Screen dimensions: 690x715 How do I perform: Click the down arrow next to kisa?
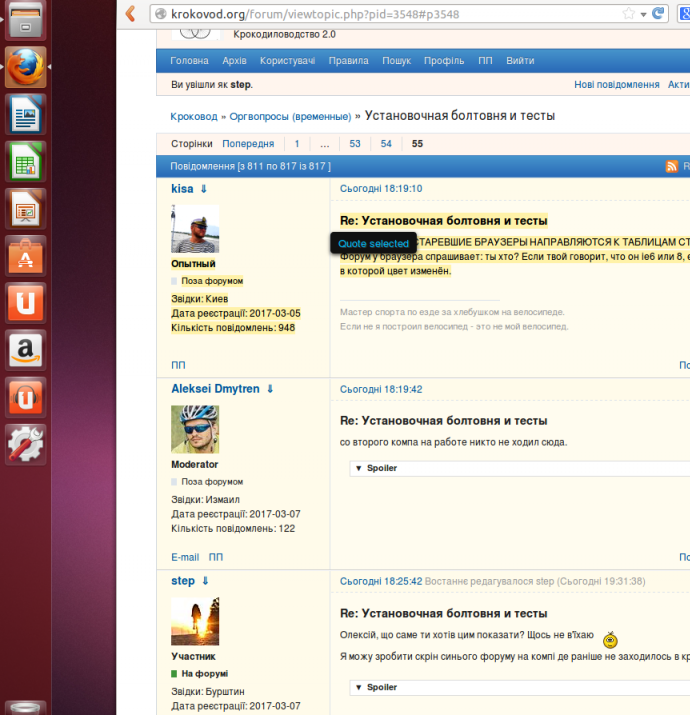[x=204, y=188]
